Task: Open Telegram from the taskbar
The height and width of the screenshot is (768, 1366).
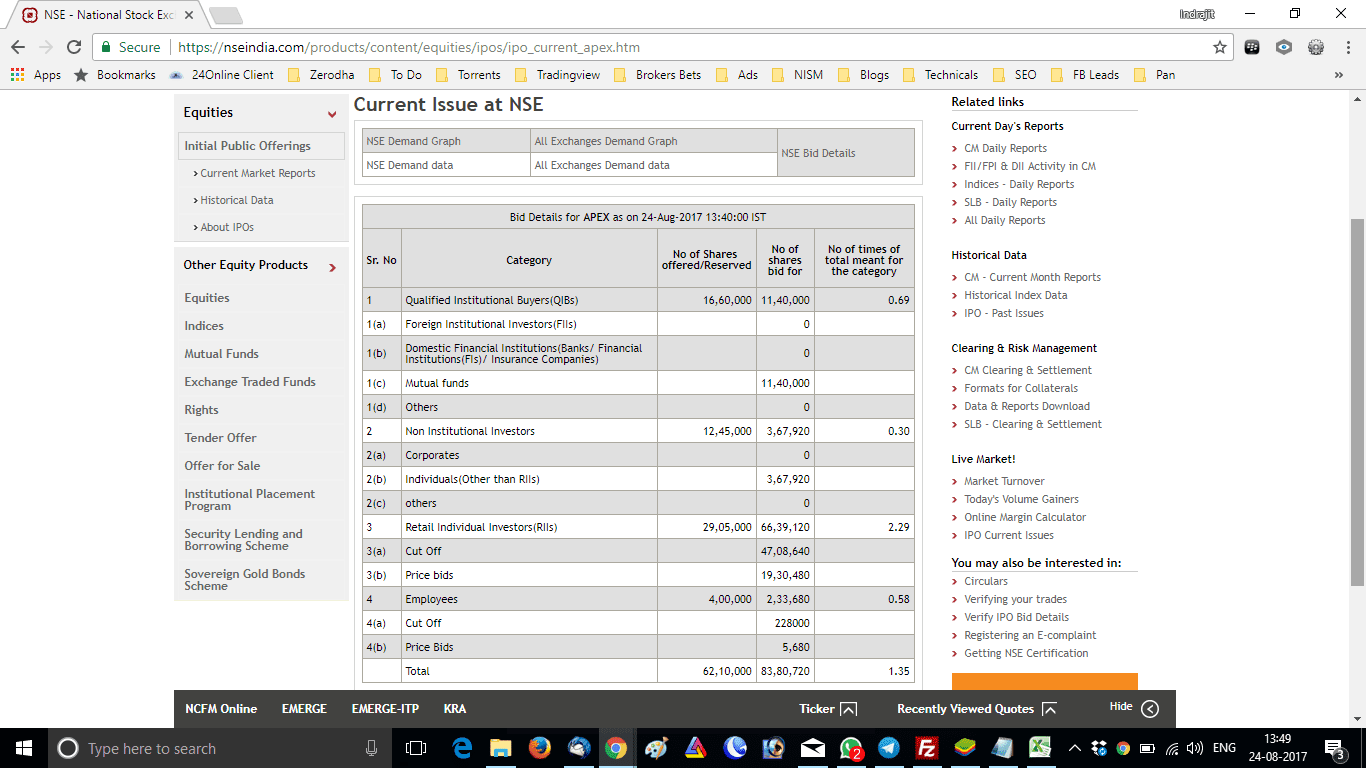Action: (x=889, y=748)
